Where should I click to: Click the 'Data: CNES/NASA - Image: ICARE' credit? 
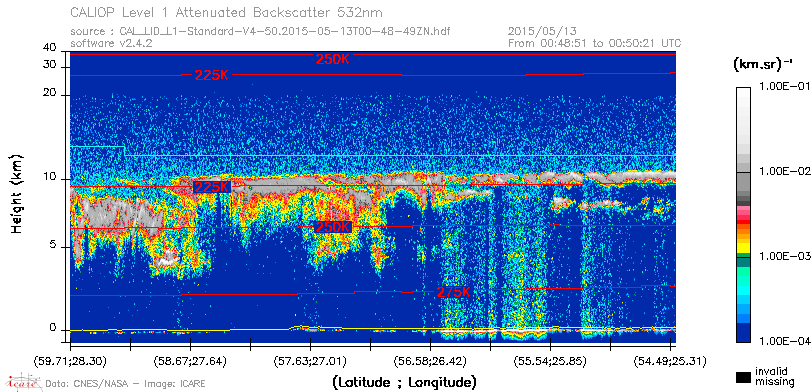pyautogui.click(x=125, y=384)
